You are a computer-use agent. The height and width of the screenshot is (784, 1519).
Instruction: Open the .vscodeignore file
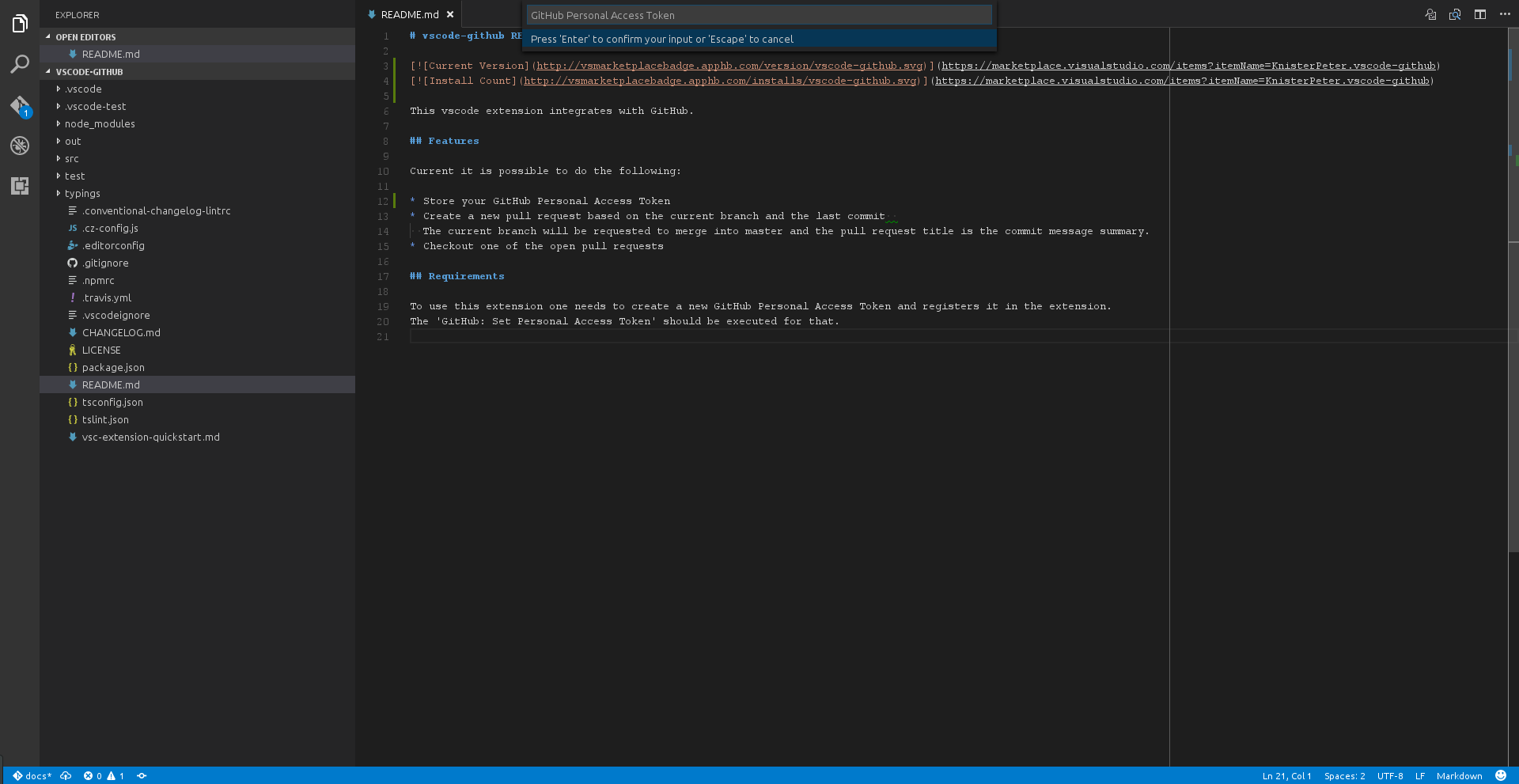tap(198, 315)
